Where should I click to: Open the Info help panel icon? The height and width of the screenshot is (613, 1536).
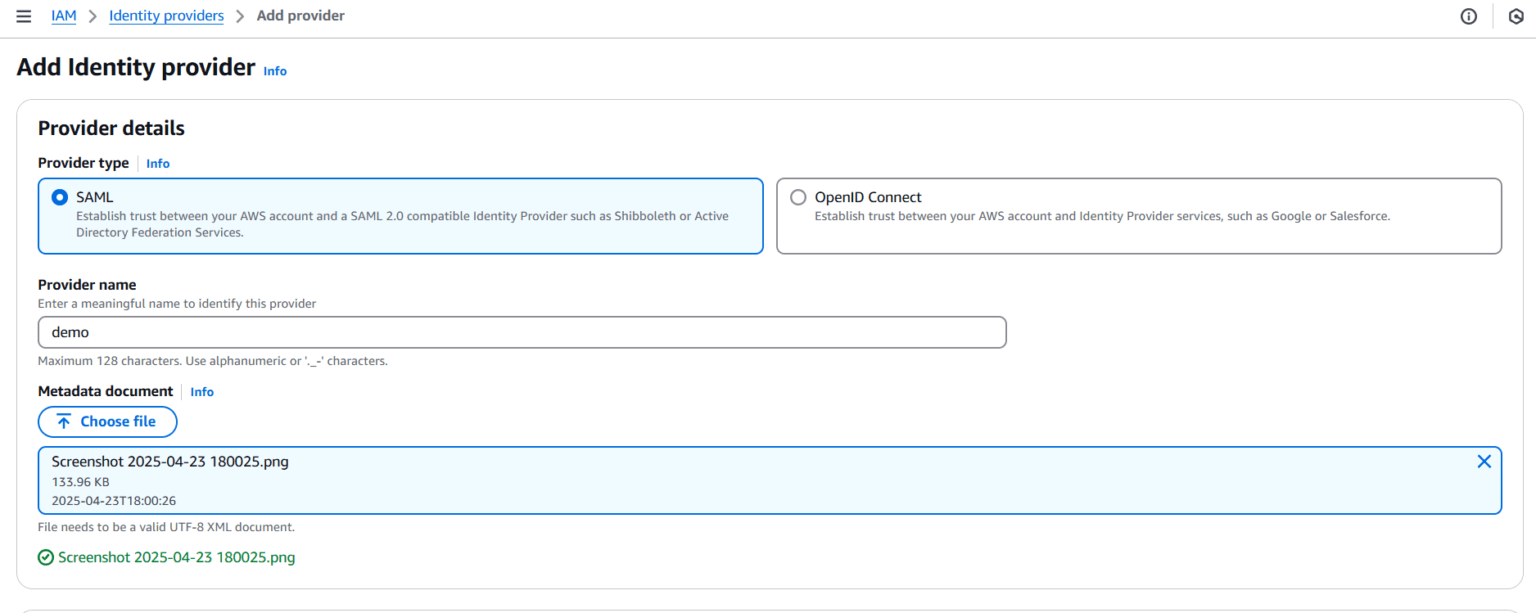click(x=1468, y=16)
